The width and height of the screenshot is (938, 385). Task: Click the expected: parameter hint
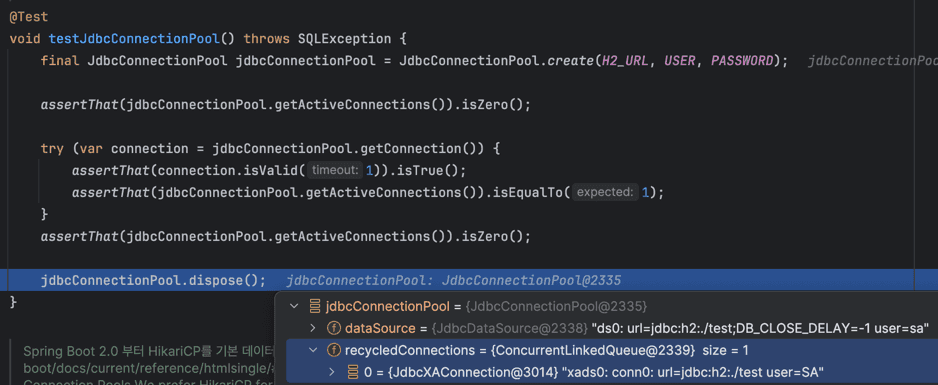[605, 192]
